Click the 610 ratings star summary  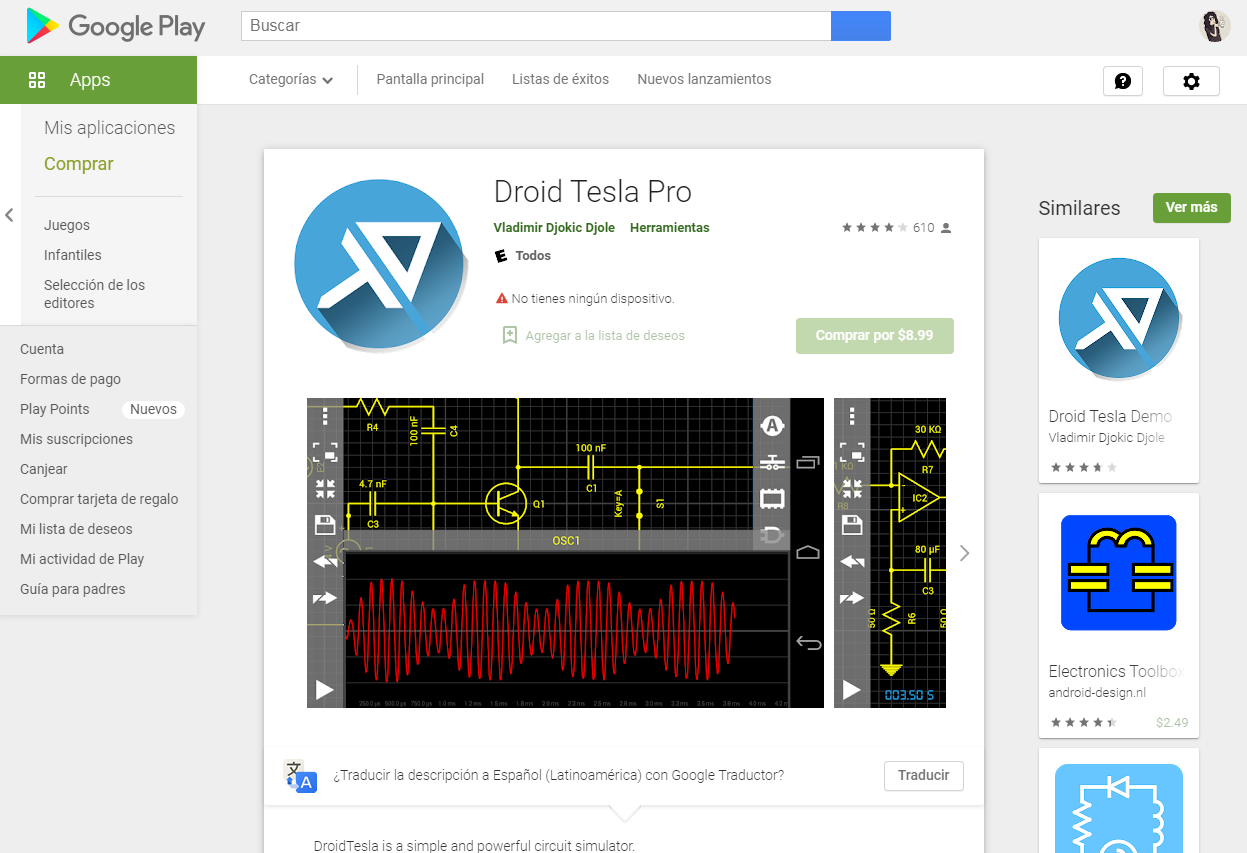click(896, 227)
